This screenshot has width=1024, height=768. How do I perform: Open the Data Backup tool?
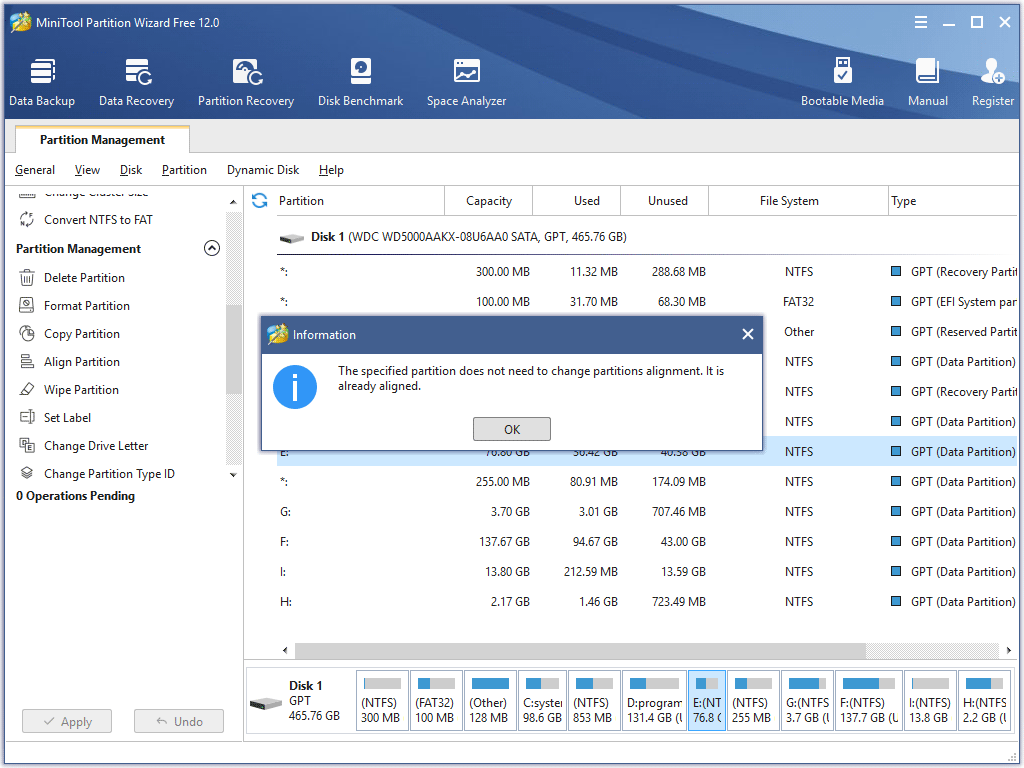click(42, 82)
